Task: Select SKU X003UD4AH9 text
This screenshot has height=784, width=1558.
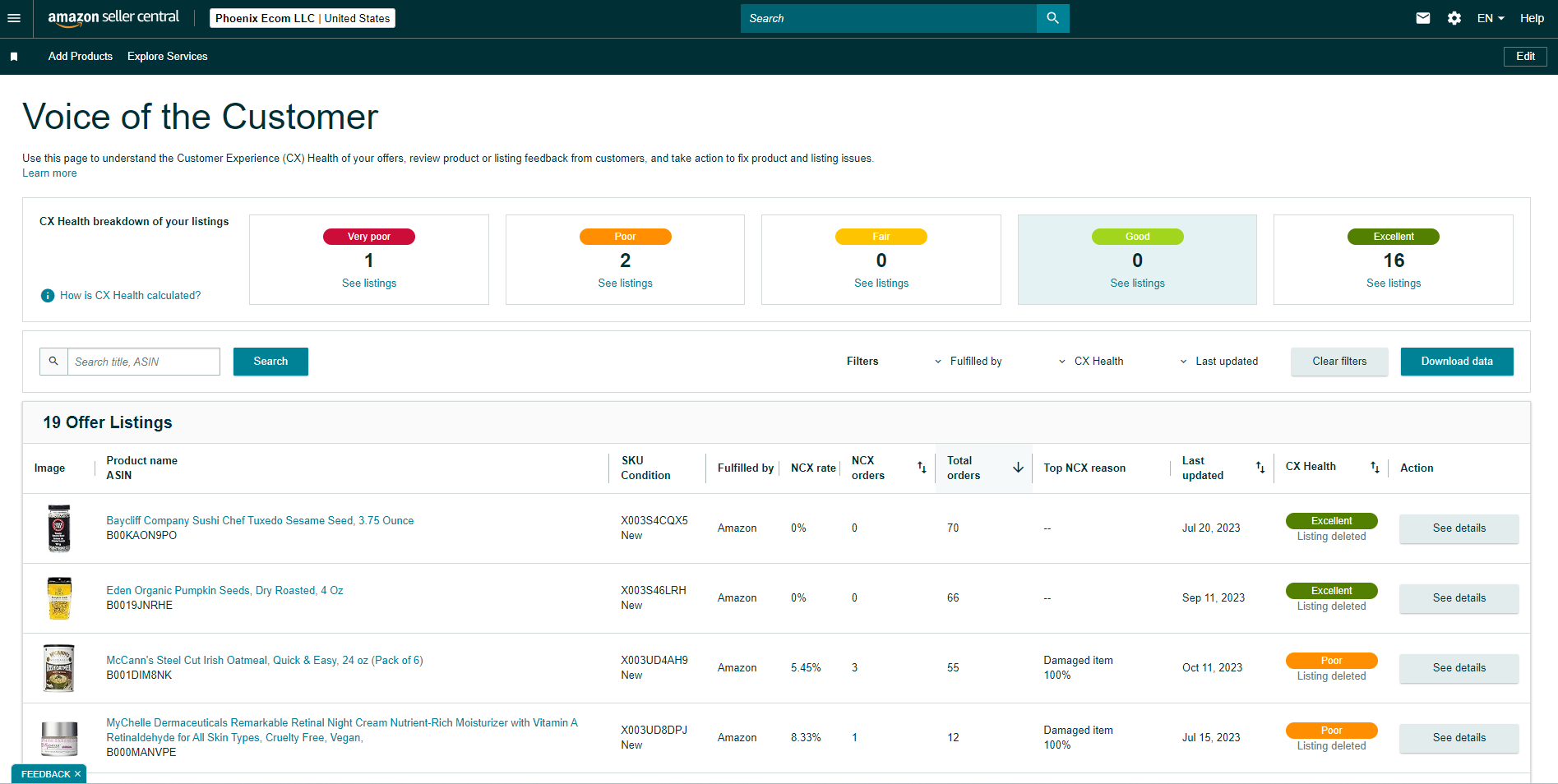Action: pos(654,661)
